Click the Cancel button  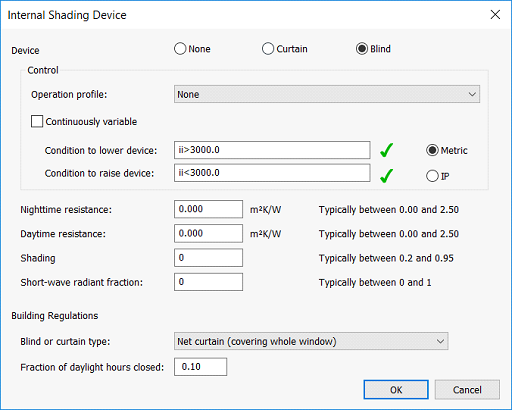[x=467, y=390]
